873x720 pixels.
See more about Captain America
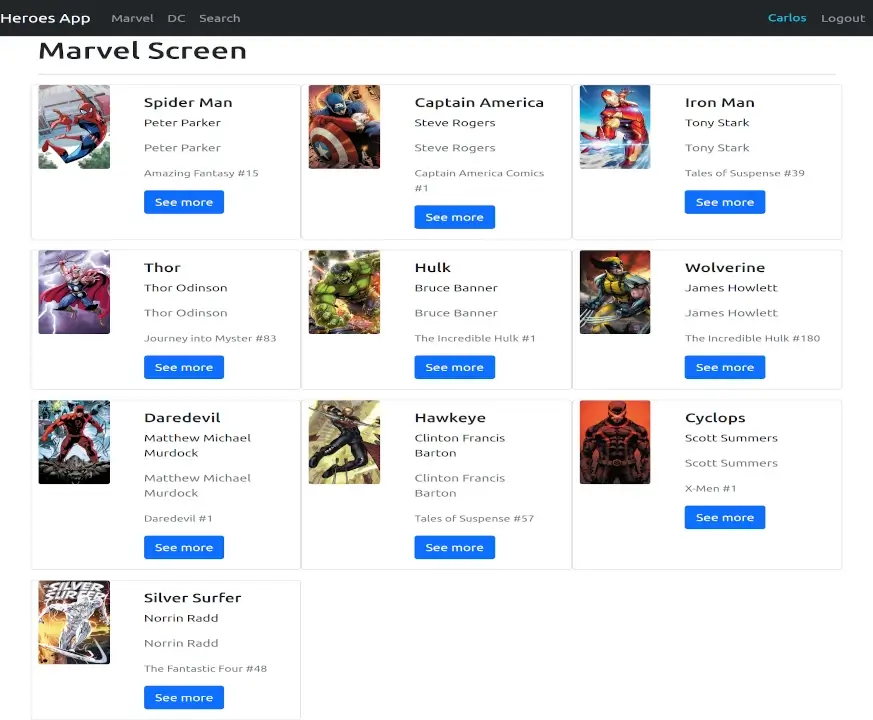point(454,217)
